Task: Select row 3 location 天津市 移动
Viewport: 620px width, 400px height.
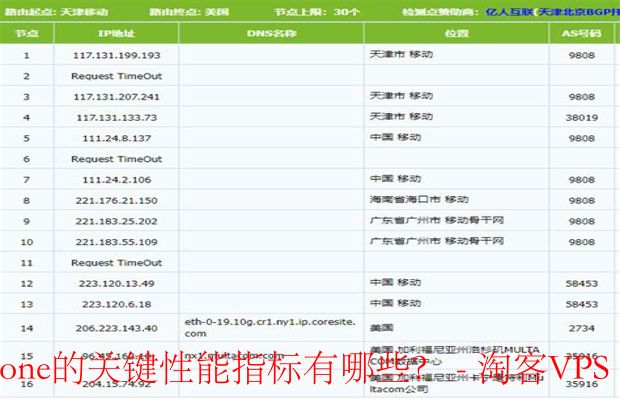Action: 401,96
